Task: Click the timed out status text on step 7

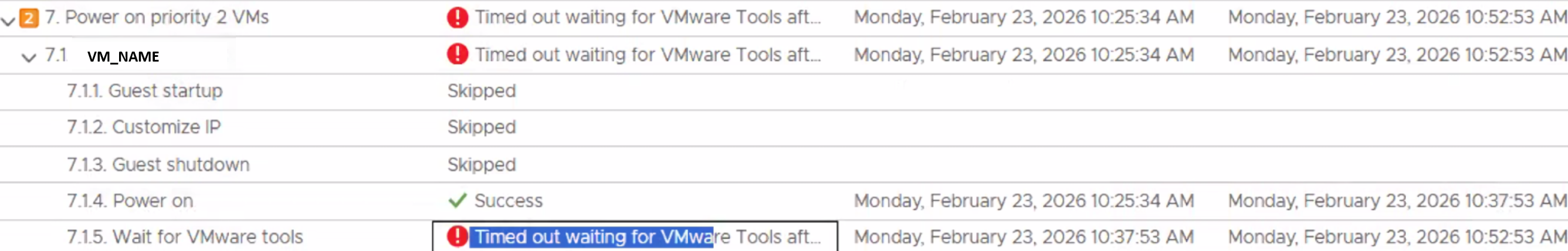Action: [x=648, y=18]
